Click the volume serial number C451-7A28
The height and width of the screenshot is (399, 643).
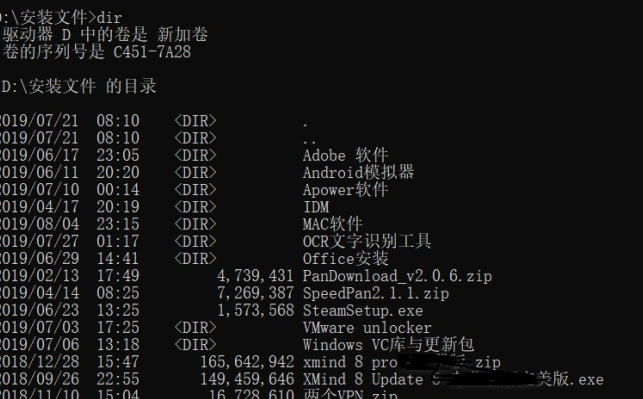152,52
